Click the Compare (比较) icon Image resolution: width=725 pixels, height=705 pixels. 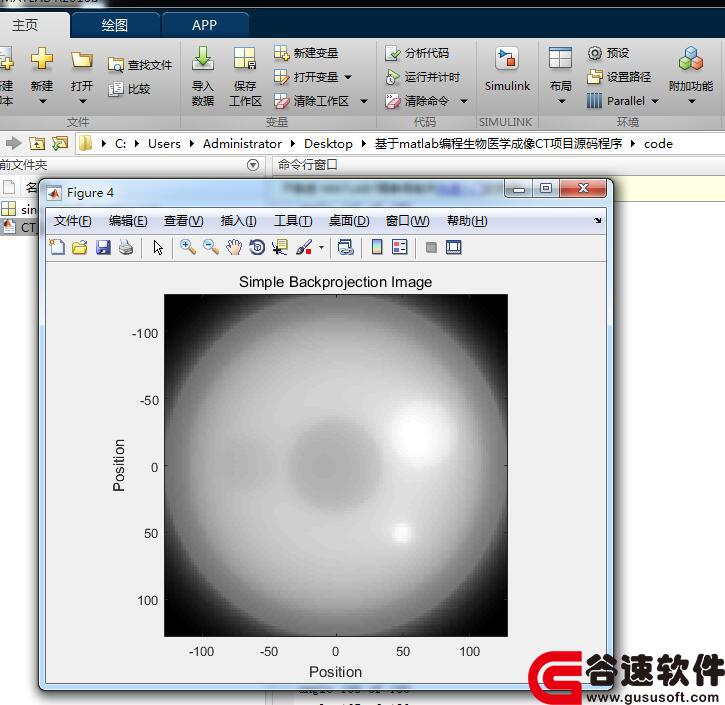(x=115, y=89)
